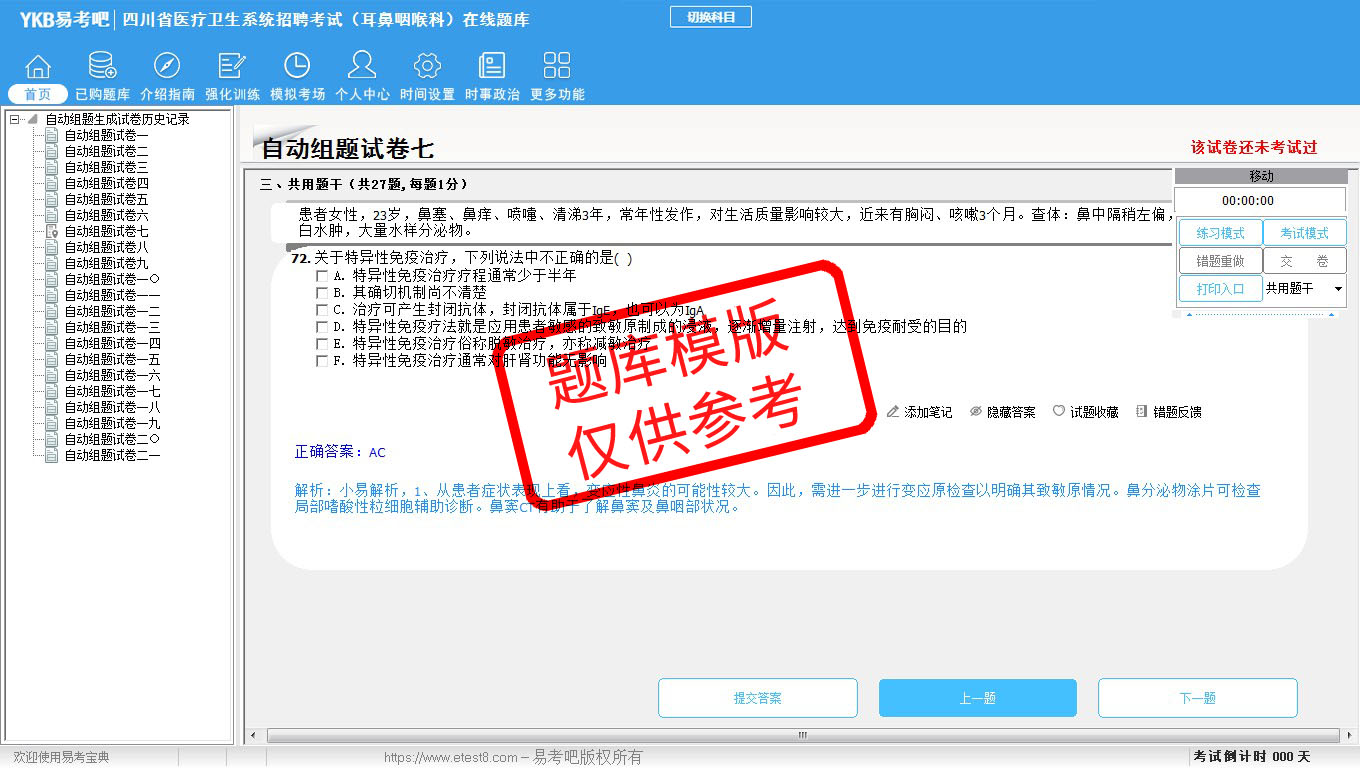The width and height of the screenshot is (1360, 768).
Task: Open the 模拟考场 clock icon
Action: [x=297, y=66]
